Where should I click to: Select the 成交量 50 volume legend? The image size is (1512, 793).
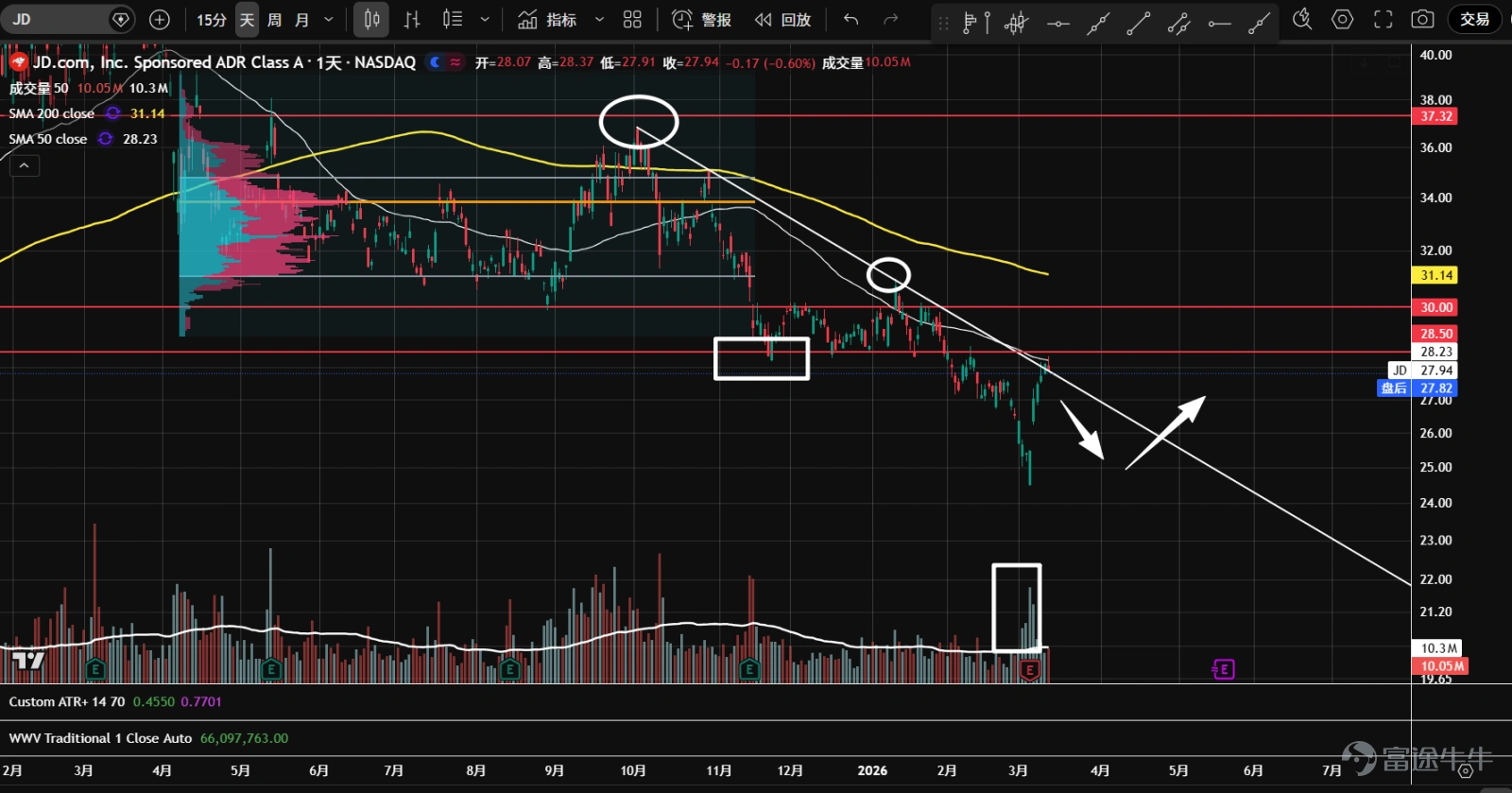tap(39, 88)
